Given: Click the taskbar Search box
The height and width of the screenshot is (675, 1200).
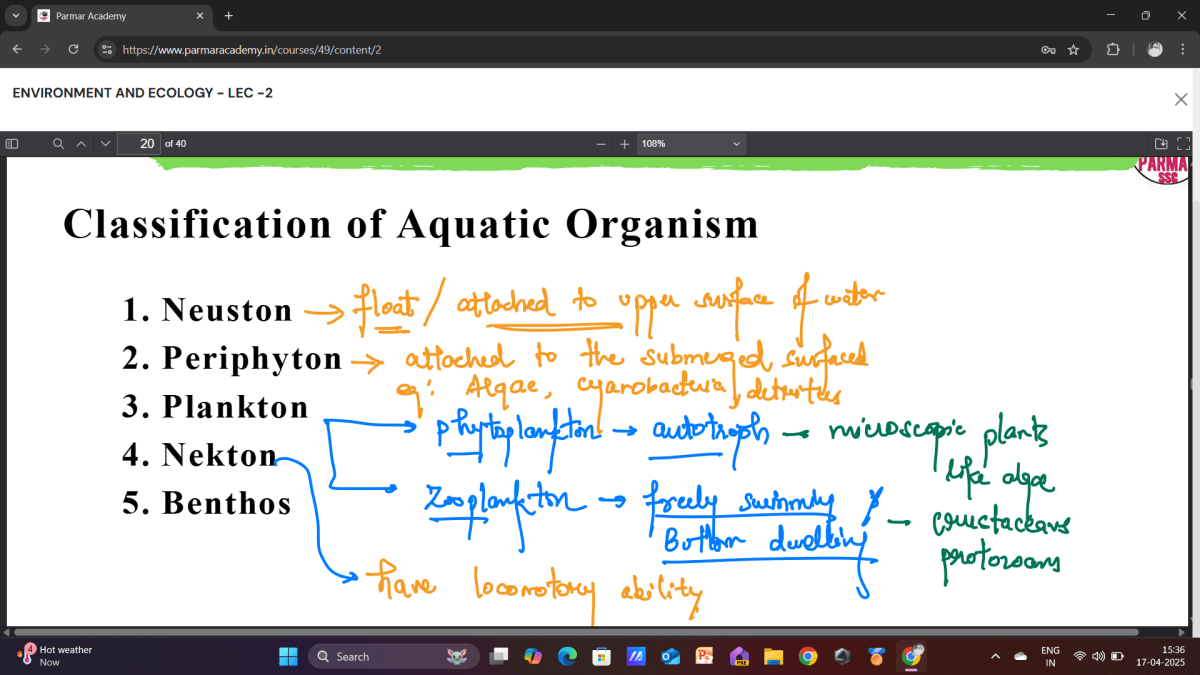Looking at the screenshot, I should click(x=393, y=657).
